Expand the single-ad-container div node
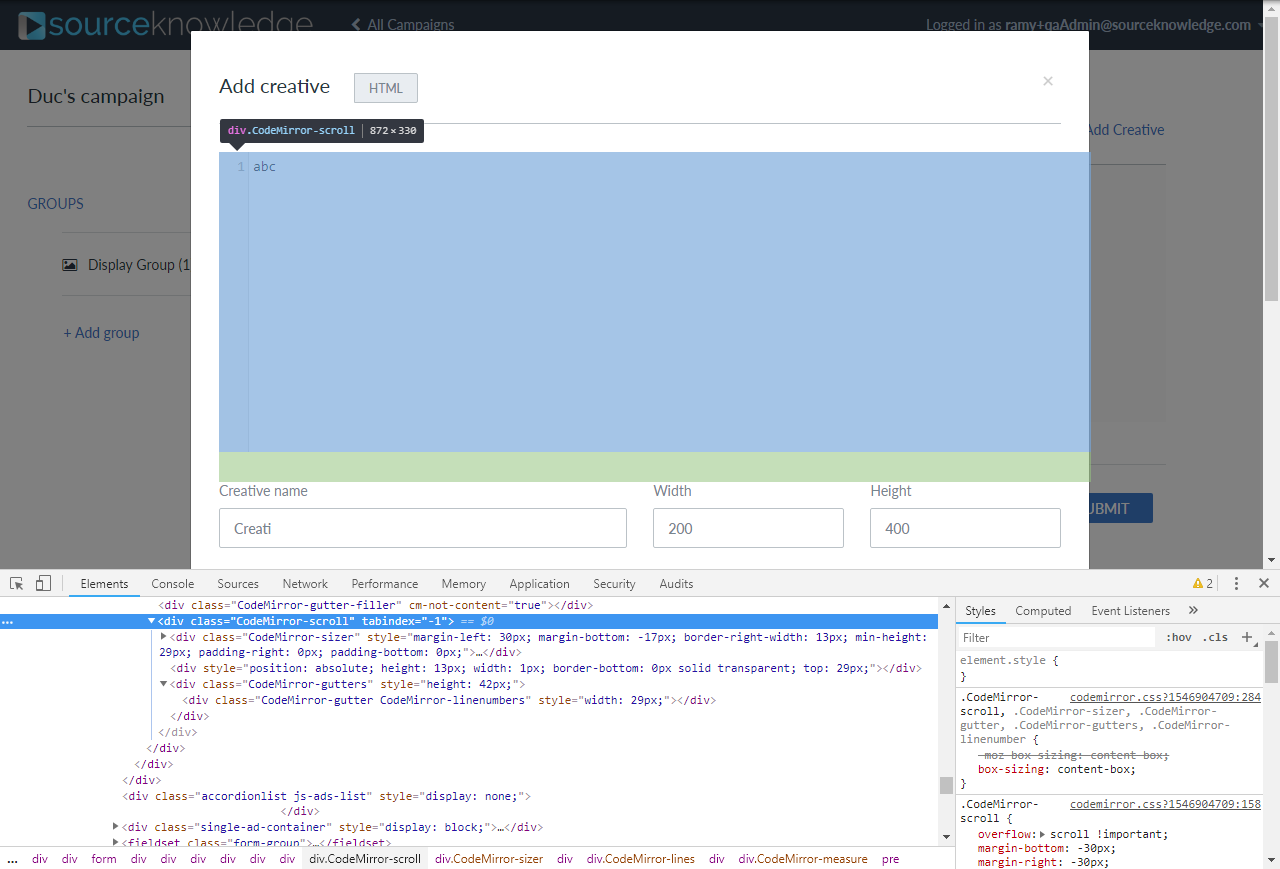Viewport: 1280px width, 869px height. [x=116, y=826]
